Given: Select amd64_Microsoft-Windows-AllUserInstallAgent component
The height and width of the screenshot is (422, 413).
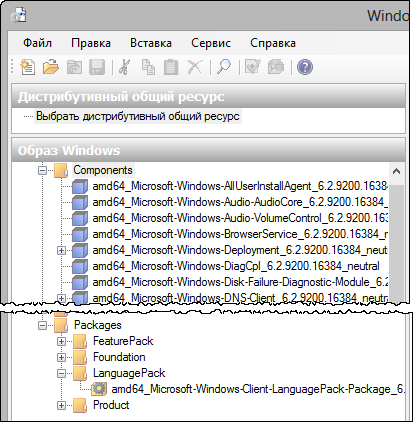Looking at the screenshot, I should click(240, 186).
